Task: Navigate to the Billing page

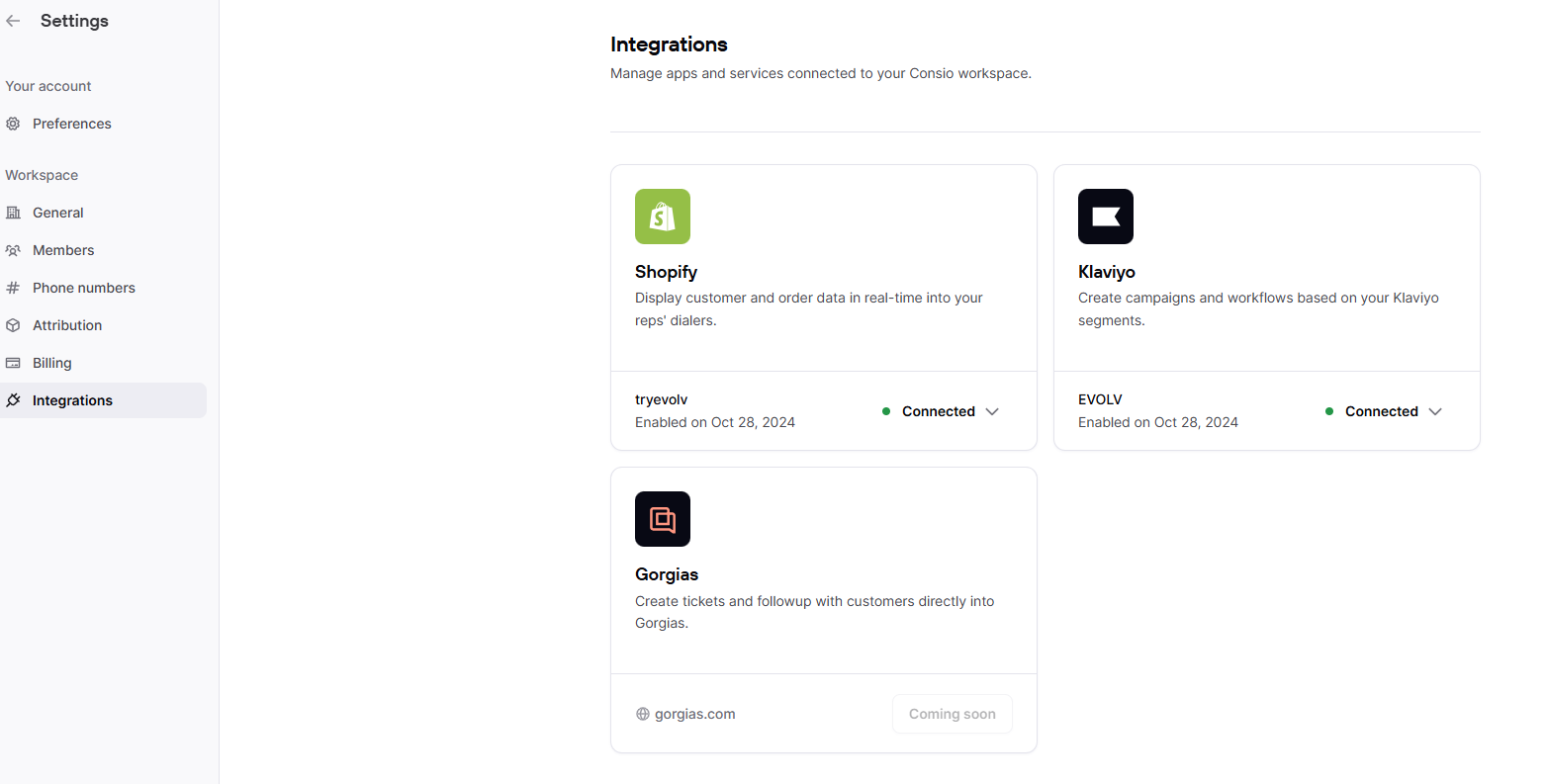Action: (103, 363)
